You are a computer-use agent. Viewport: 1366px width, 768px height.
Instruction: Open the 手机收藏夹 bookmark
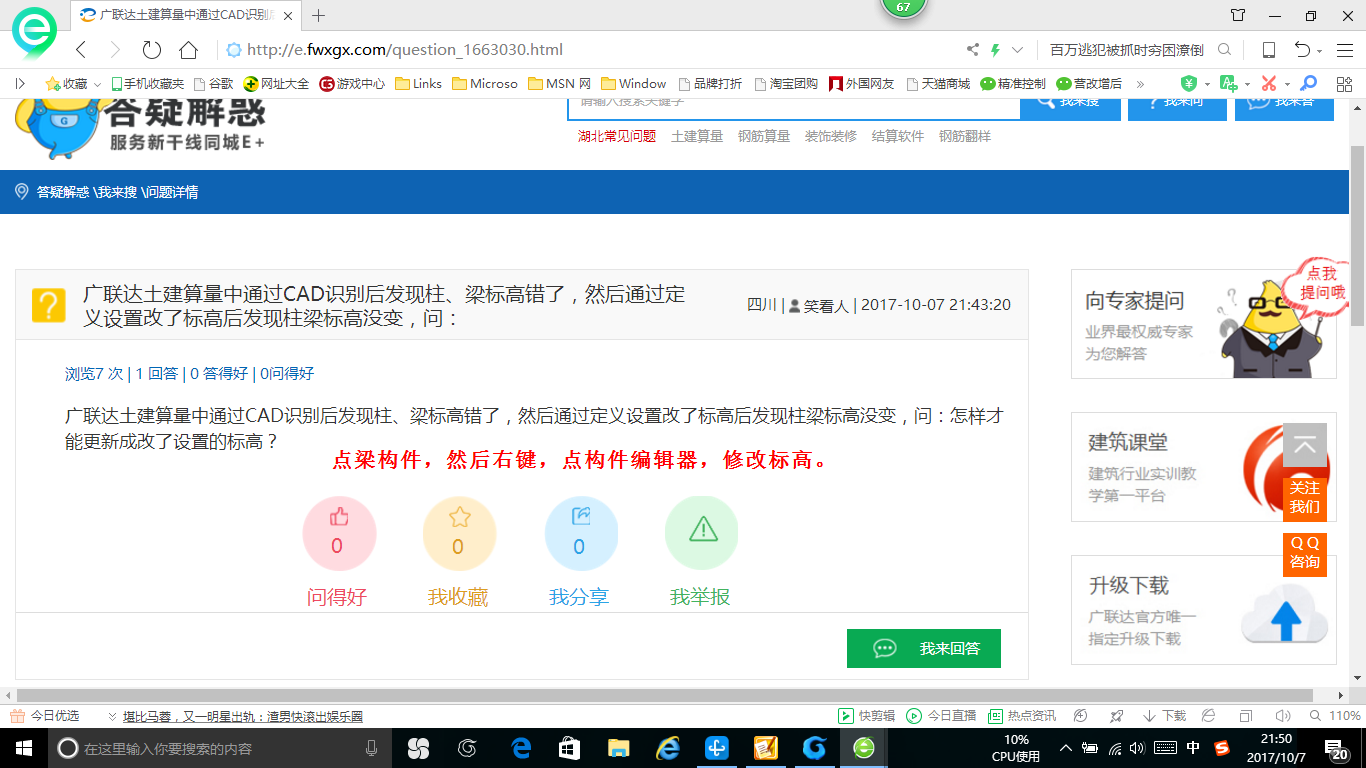(x=147, y=84)
